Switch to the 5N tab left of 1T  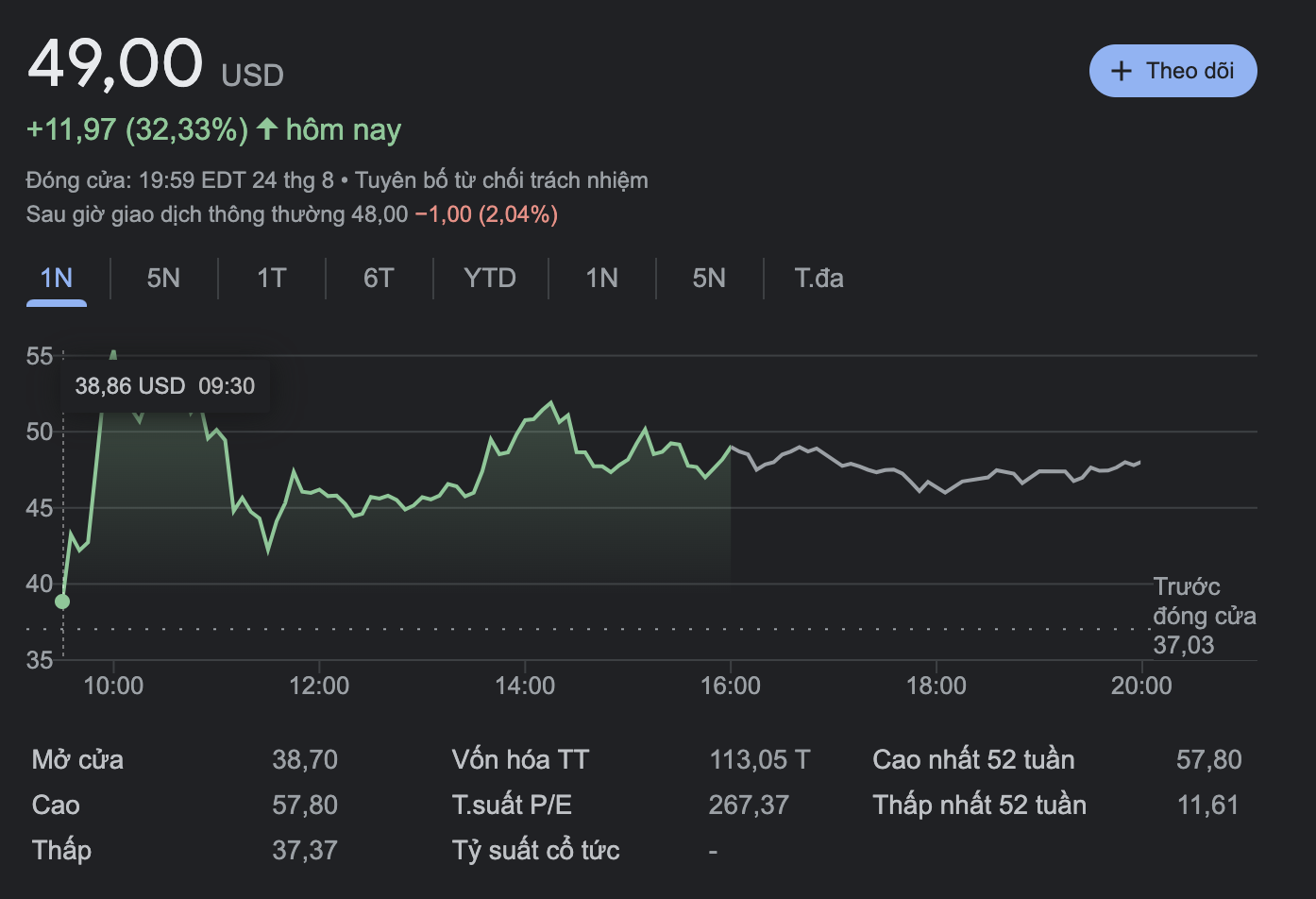(163, 279)
